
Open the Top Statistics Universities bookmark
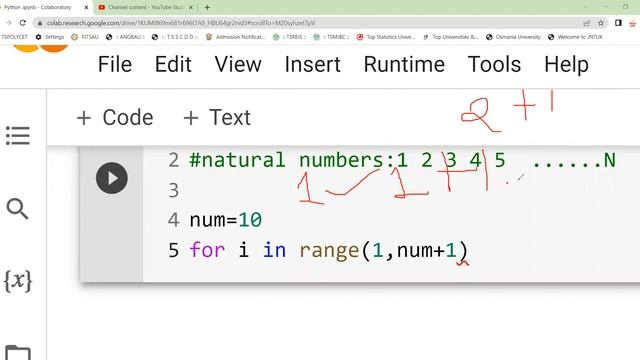click(x=386, y=37)
